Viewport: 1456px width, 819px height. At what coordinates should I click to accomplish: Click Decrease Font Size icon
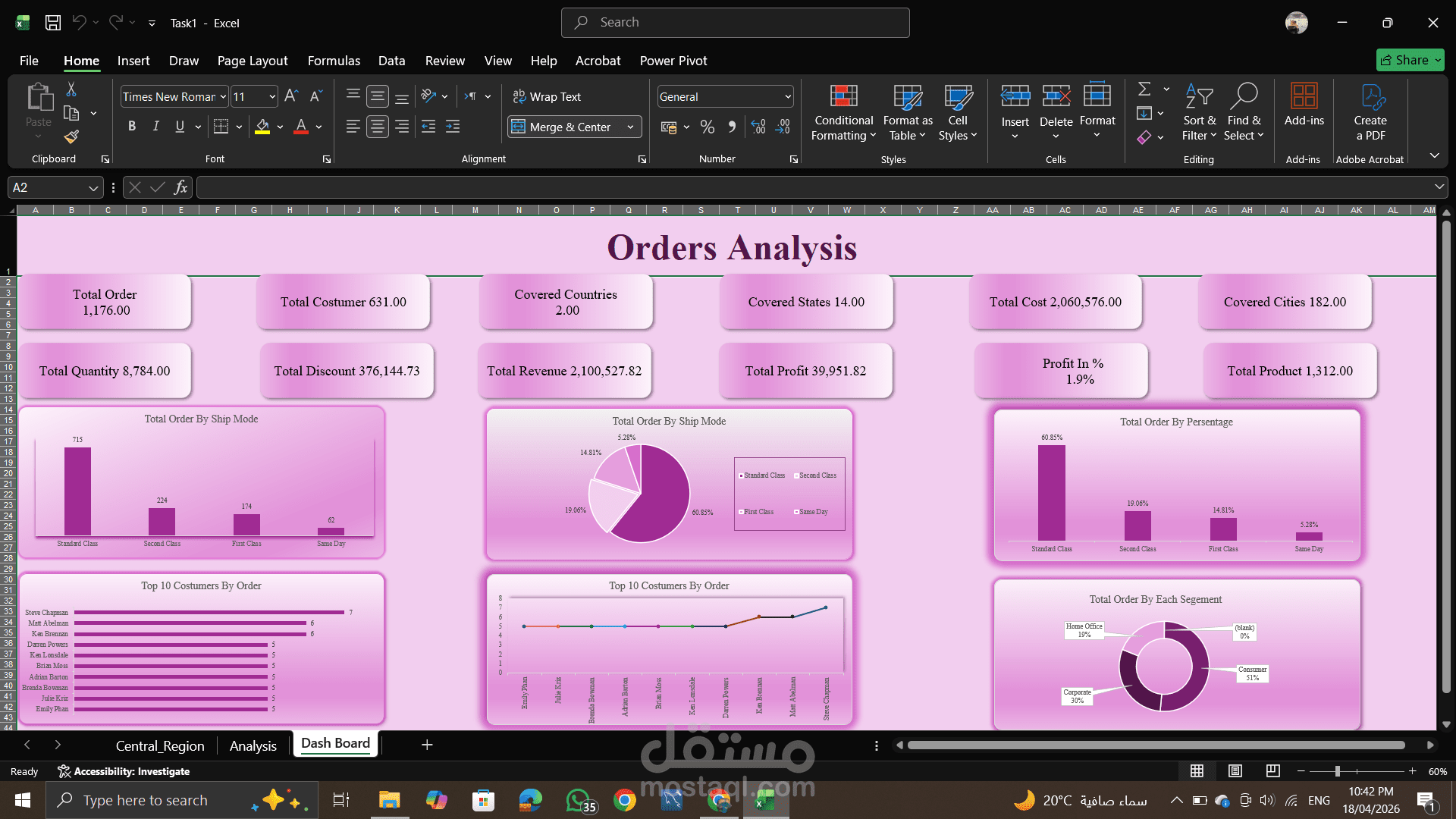pos(316,96)
